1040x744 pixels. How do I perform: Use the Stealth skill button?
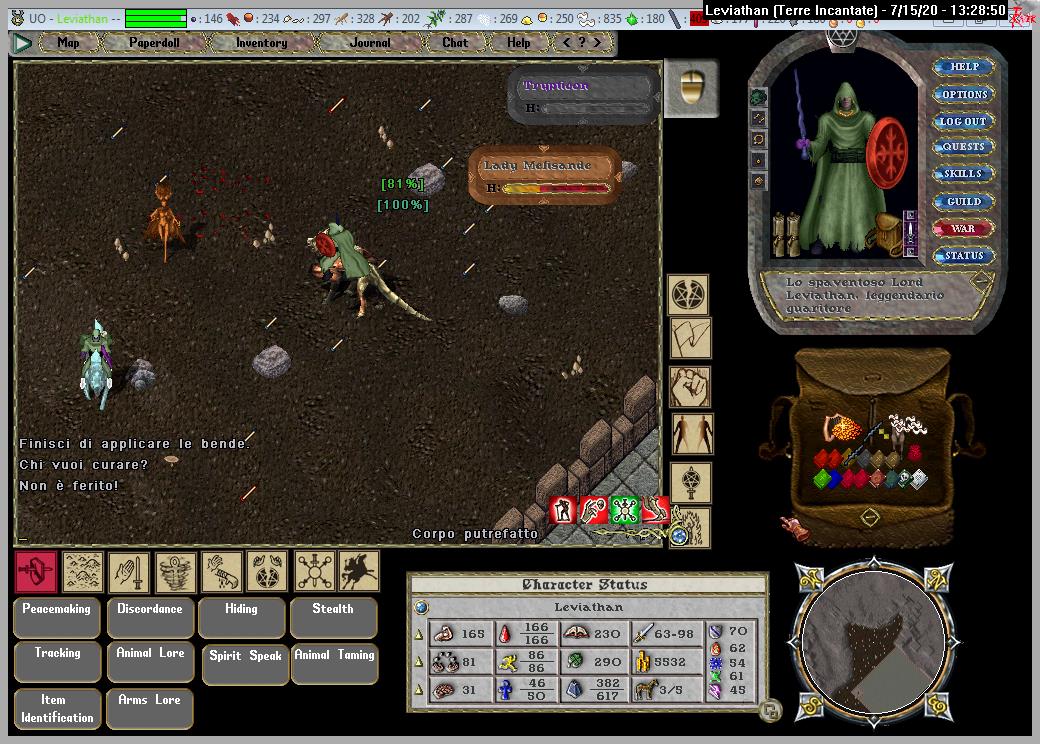pos(333,617)
